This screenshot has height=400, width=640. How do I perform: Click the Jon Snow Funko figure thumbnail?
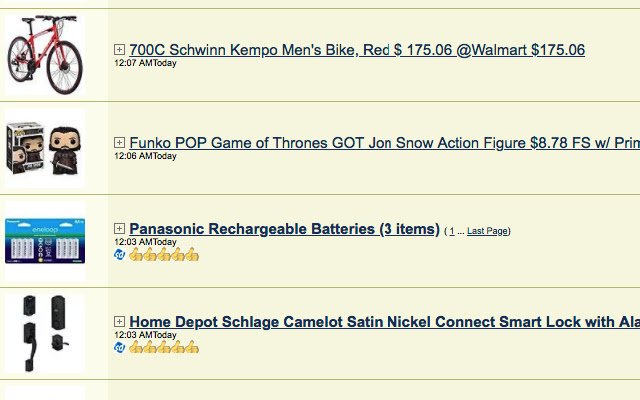point(45,148)
